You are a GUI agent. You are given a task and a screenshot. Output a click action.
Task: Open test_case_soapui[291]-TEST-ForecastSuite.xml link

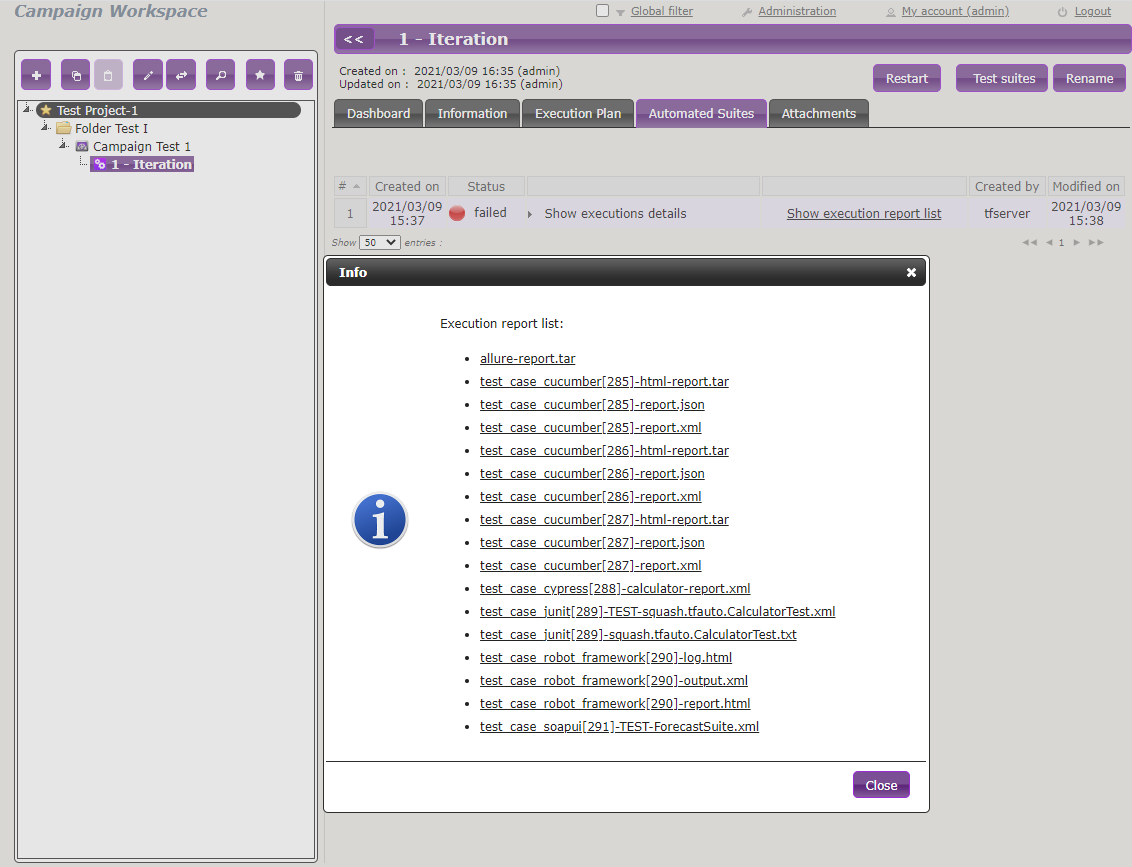pos(619,727)
